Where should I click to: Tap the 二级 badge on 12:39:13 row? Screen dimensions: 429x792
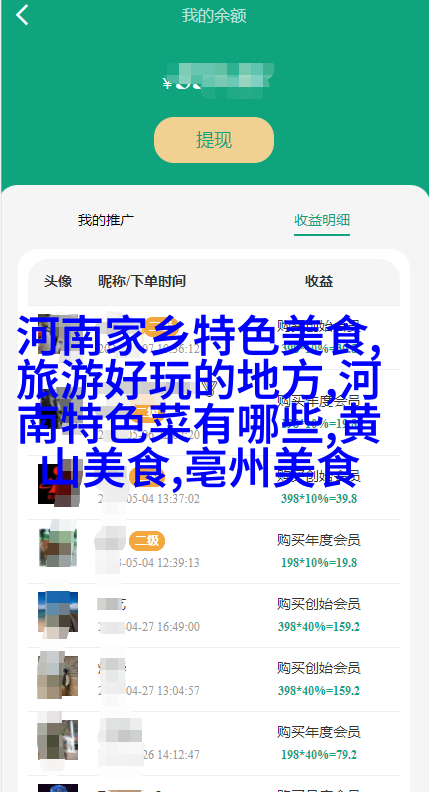(x=147, y=541)
